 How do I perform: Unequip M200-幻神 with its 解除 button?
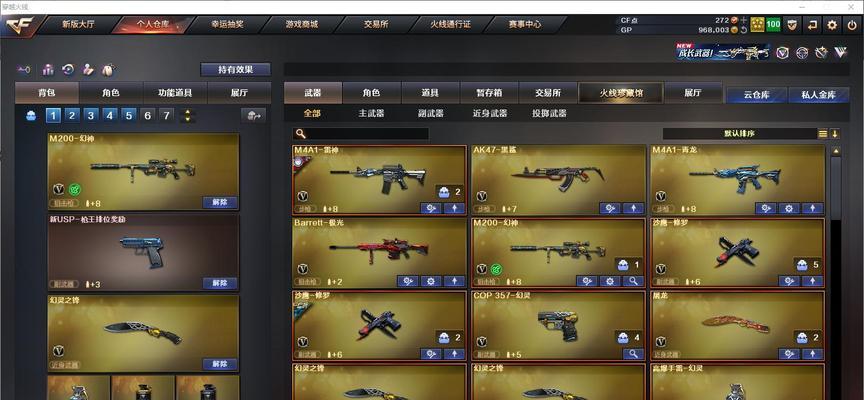[220, 202]
